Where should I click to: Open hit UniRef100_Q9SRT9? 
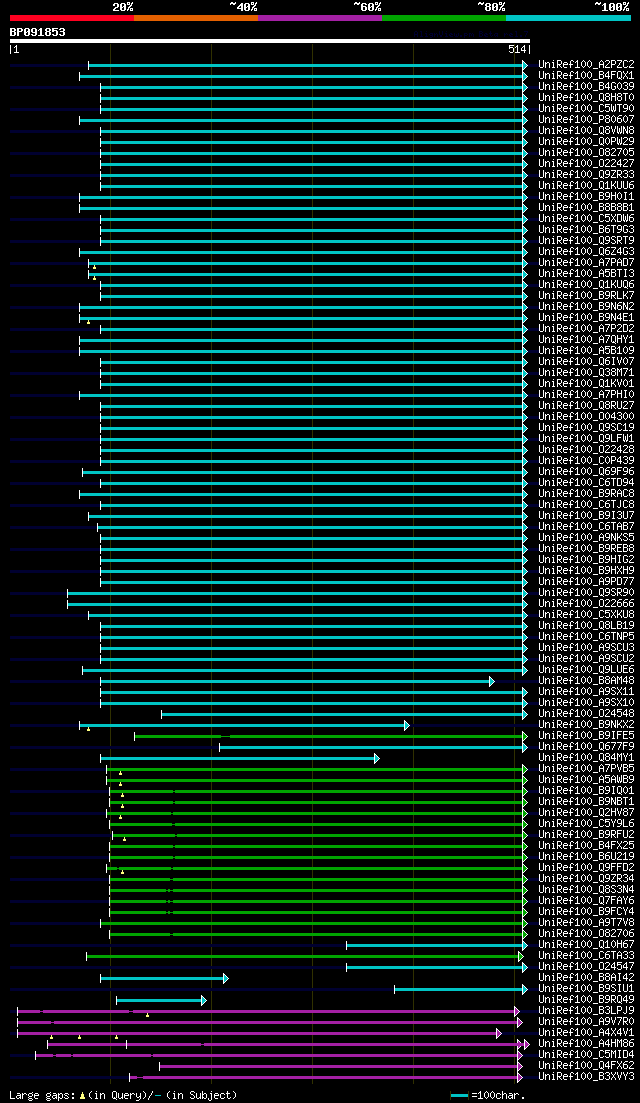point(587,241)
